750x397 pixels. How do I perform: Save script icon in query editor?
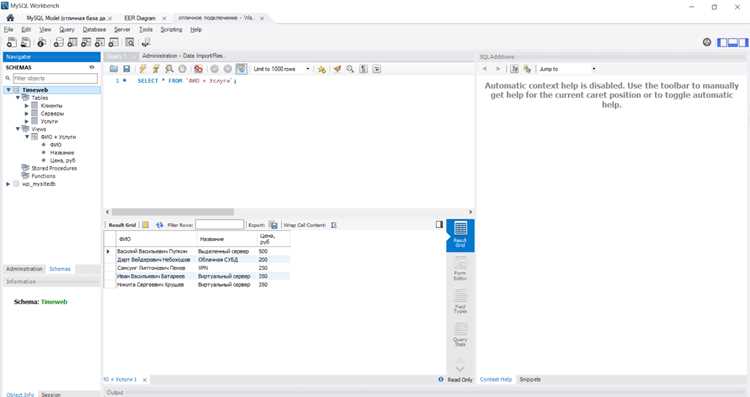[x=126, y=69]
